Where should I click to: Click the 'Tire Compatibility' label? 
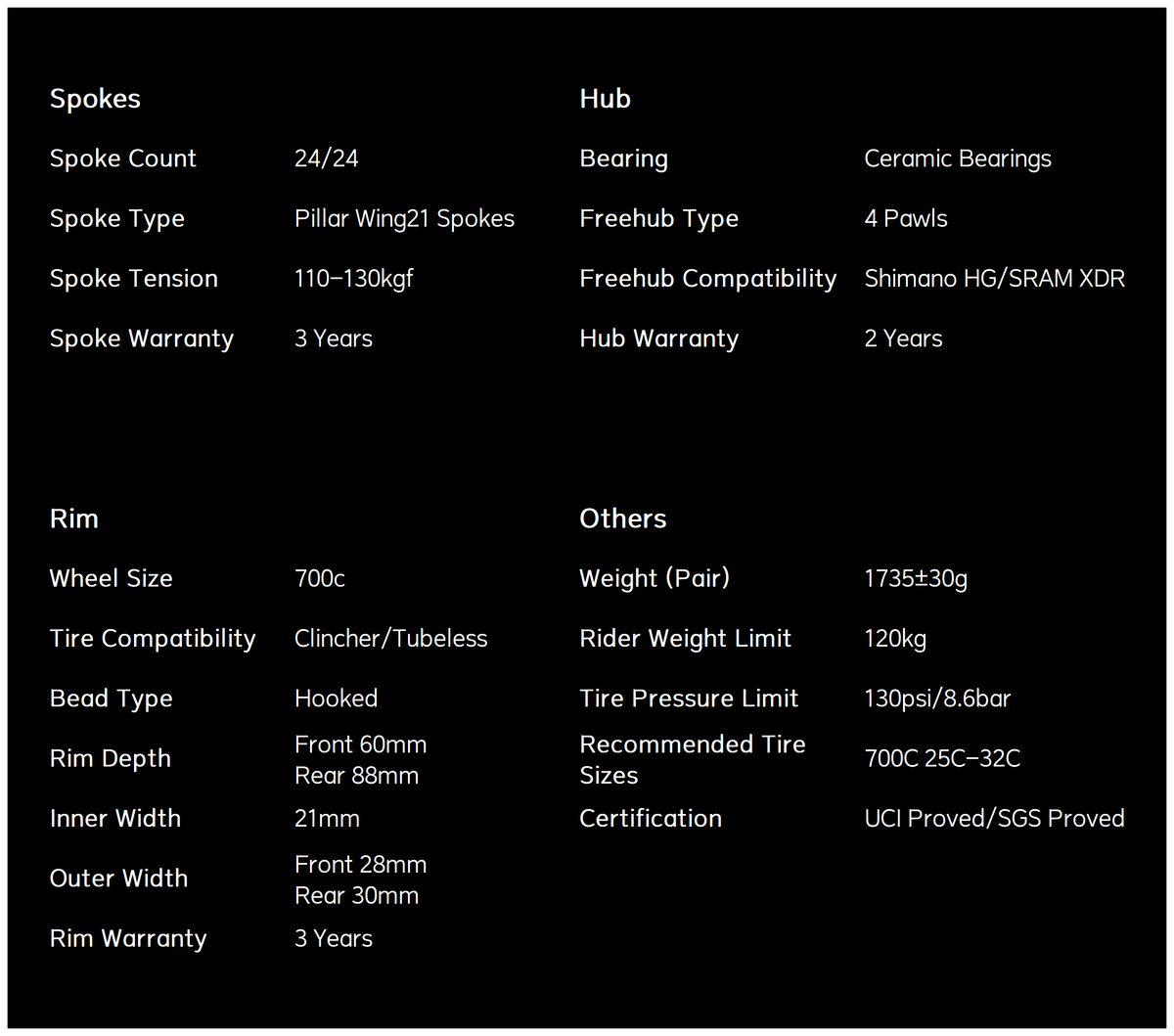tap(153, 639)
